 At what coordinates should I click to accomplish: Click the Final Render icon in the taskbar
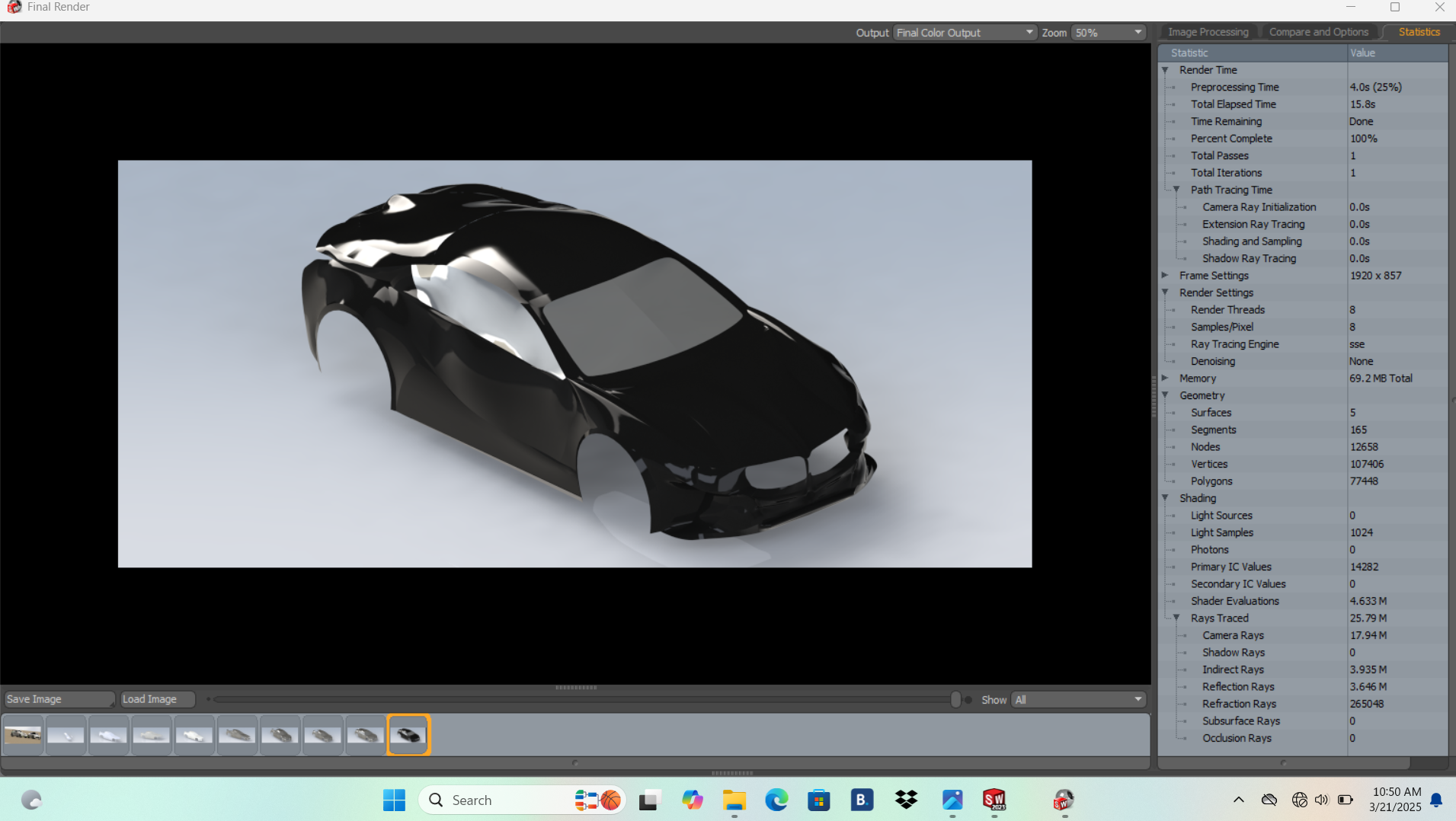pyautogui.click(x=1064, y=800)
